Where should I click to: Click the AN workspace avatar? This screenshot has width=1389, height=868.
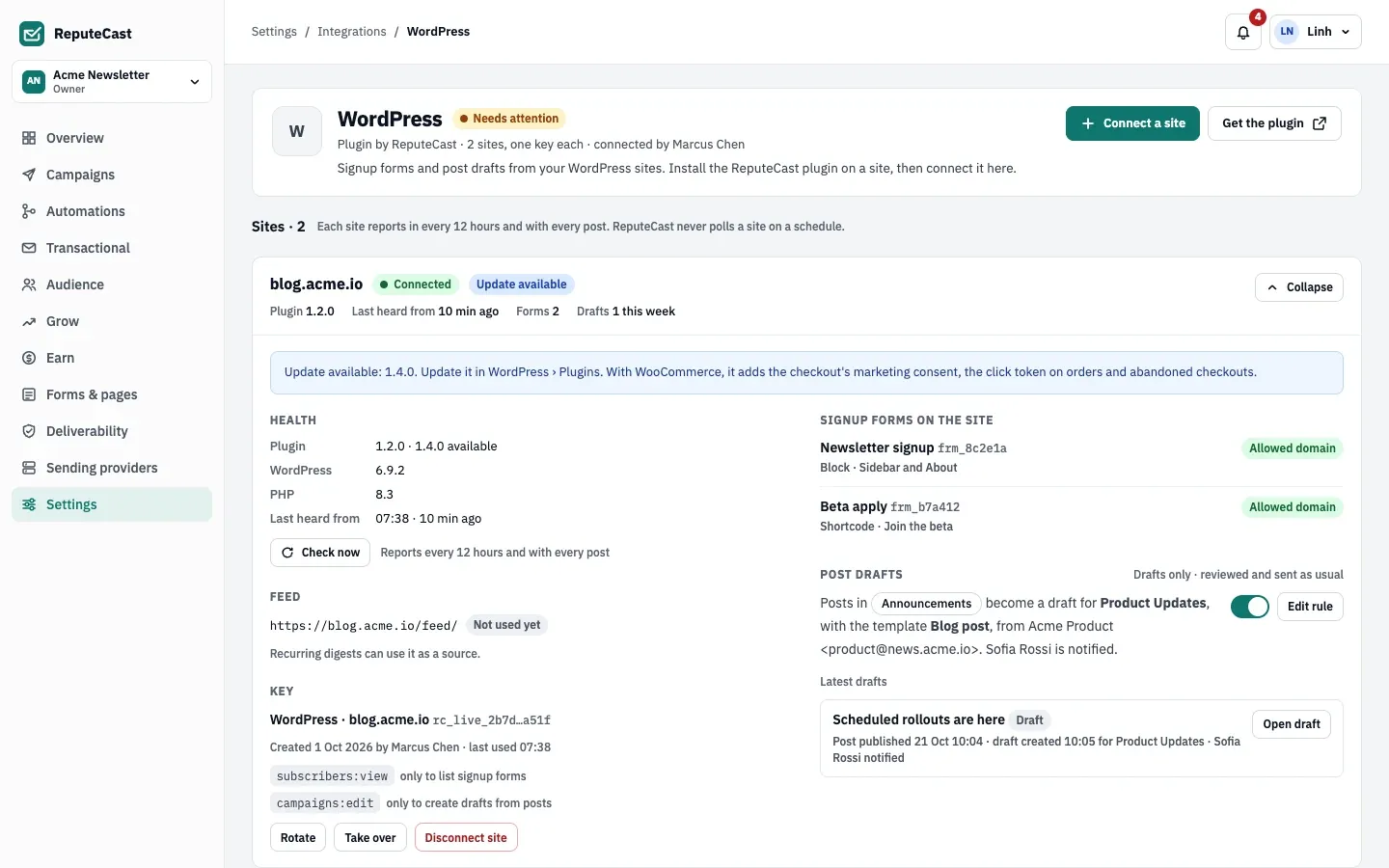(34, 81)
